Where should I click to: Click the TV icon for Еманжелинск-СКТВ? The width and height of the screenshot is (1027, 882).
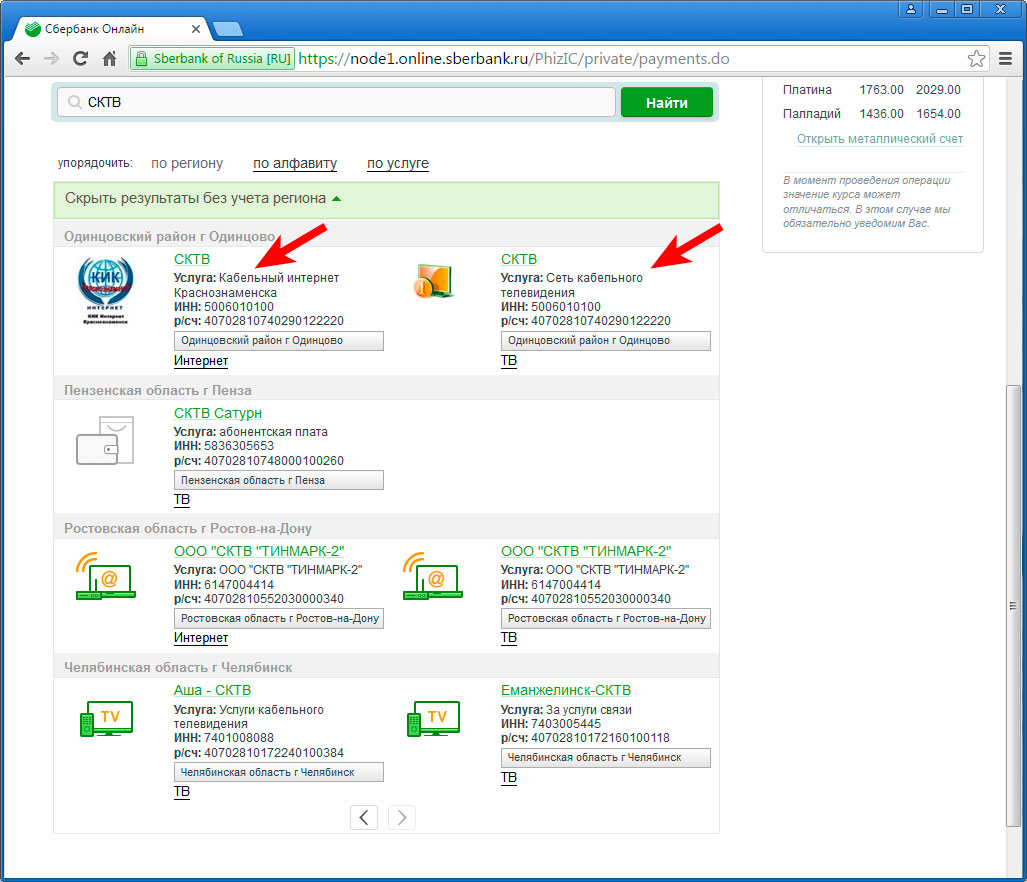click(433, 719)
